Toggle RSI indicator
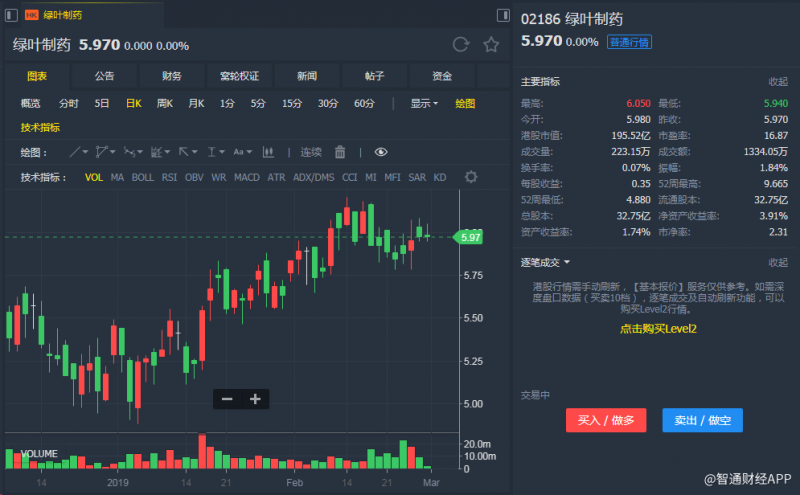This screenshot has height=495, width=800. [x=169, y=178]
